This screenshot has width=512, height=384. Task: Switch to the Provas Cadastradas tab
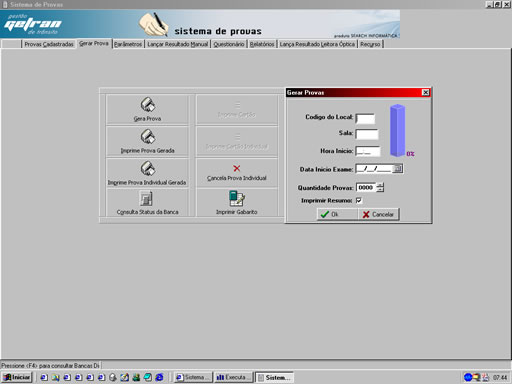pyautogui.click(x=49, y=44)
